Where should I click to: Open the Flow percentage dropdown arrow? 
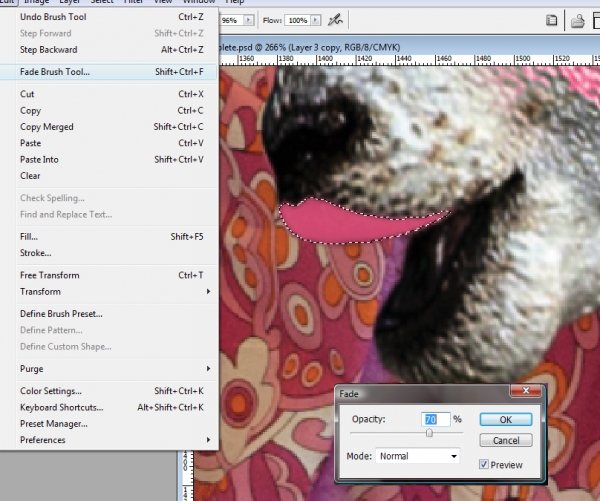[x=316, y=20]
